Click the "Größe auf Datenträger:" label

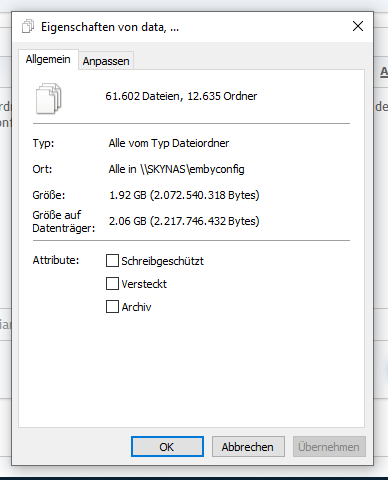pyautogui.click(x=64, y=222)
